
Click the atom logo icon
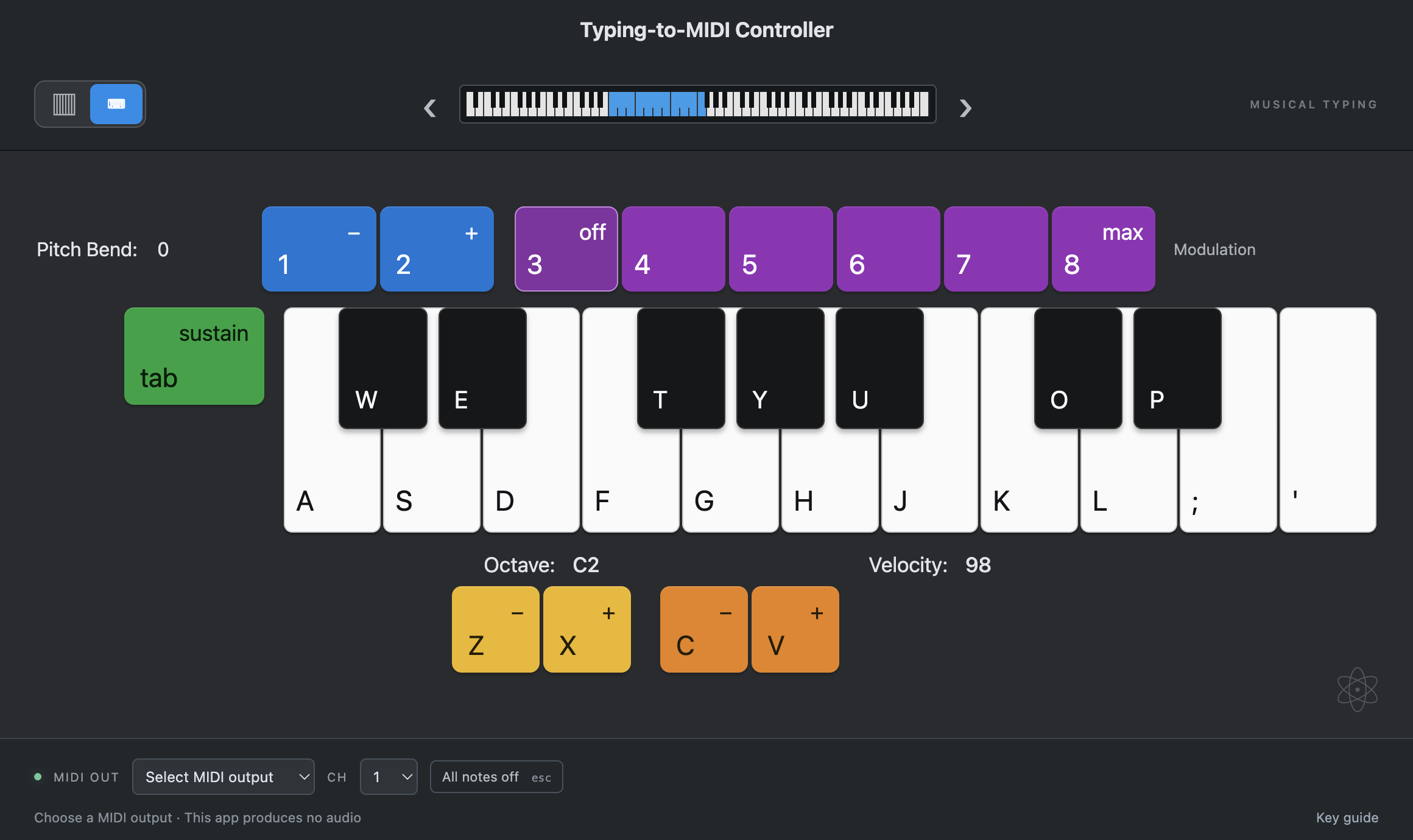[x=1358, y=689]
